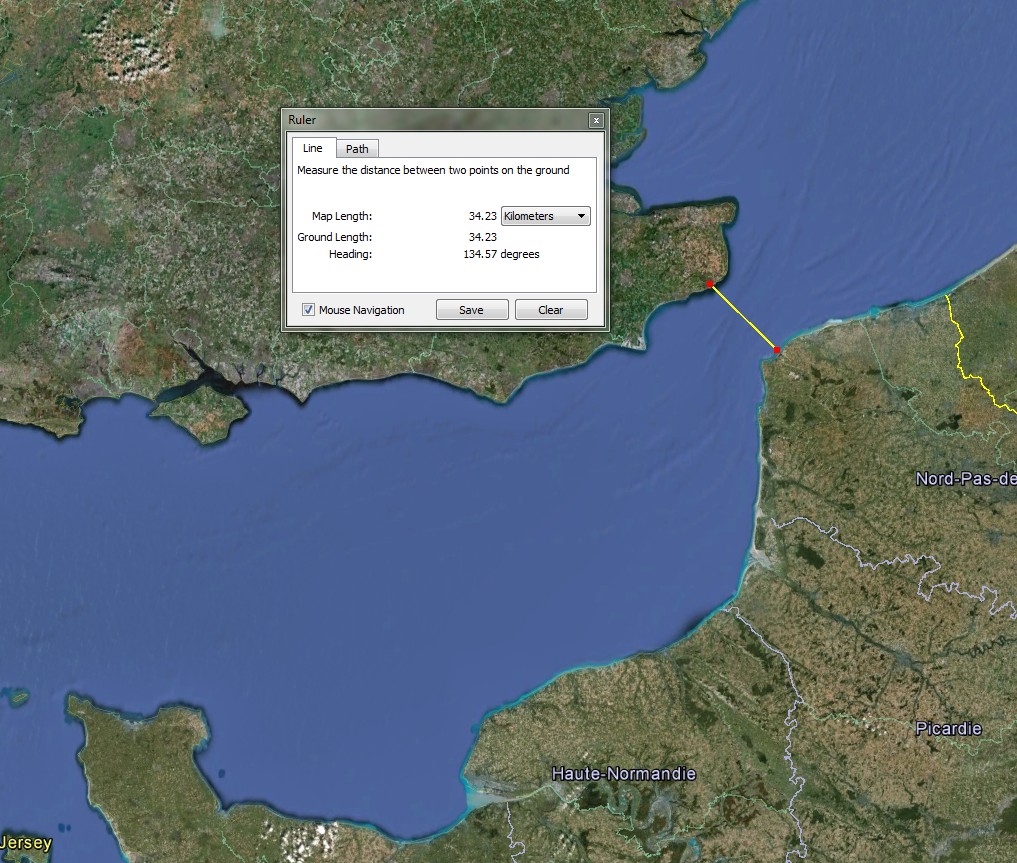Image resolution: width=1017 pixels, height=863 pixels.
Task: Open the Kilometers units dropdown
Action: tap(545, 216)
